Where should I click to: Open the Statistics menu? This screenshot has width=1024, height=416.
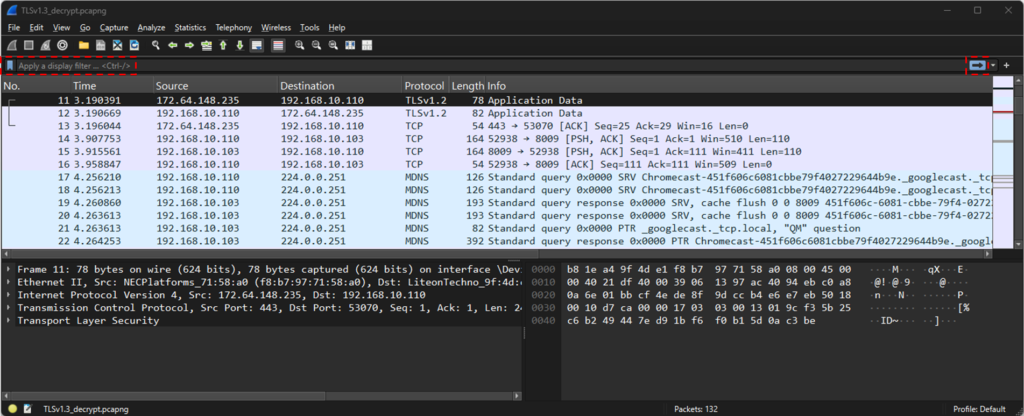189,28
